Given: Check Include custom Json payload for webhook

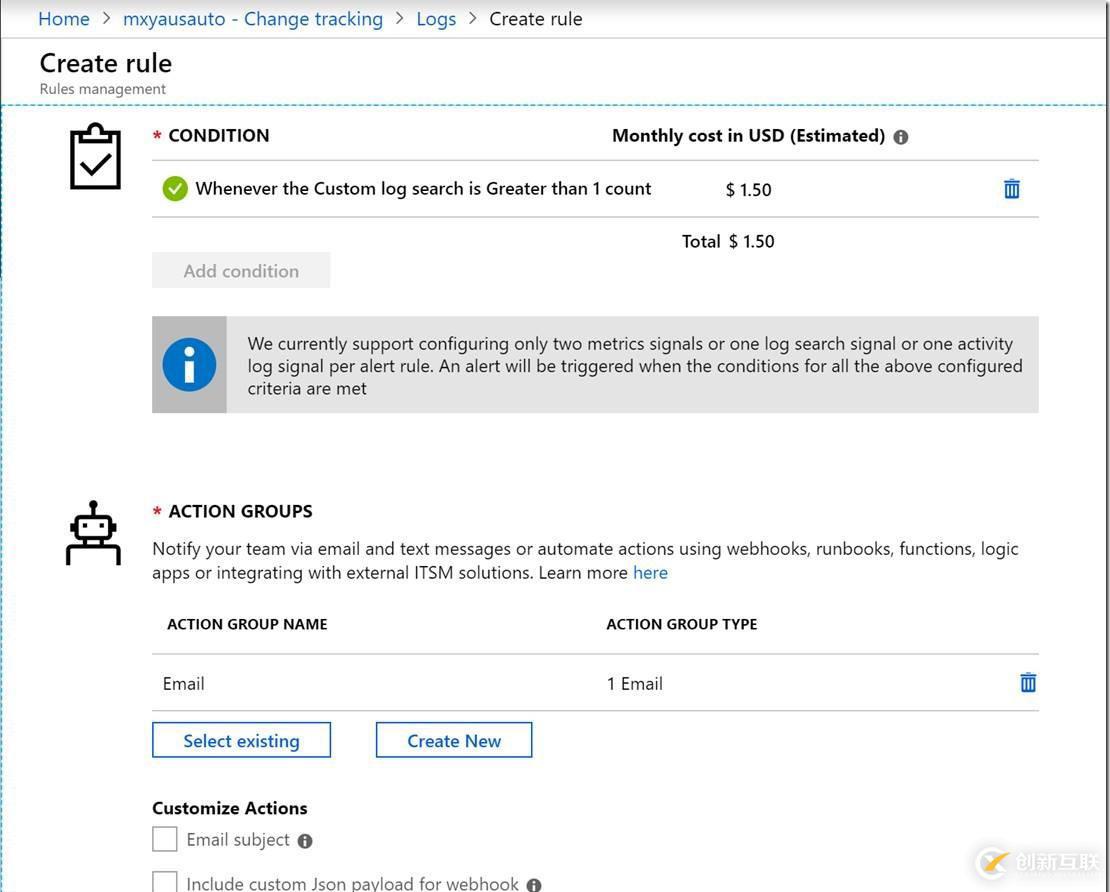Looking at the screenshot, I should [165, 882].
